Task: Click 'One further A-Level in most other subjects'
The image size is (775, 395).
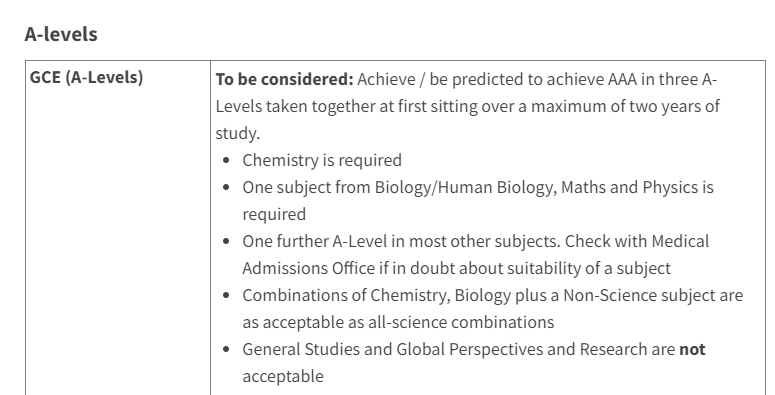Action: pos(401,241)
